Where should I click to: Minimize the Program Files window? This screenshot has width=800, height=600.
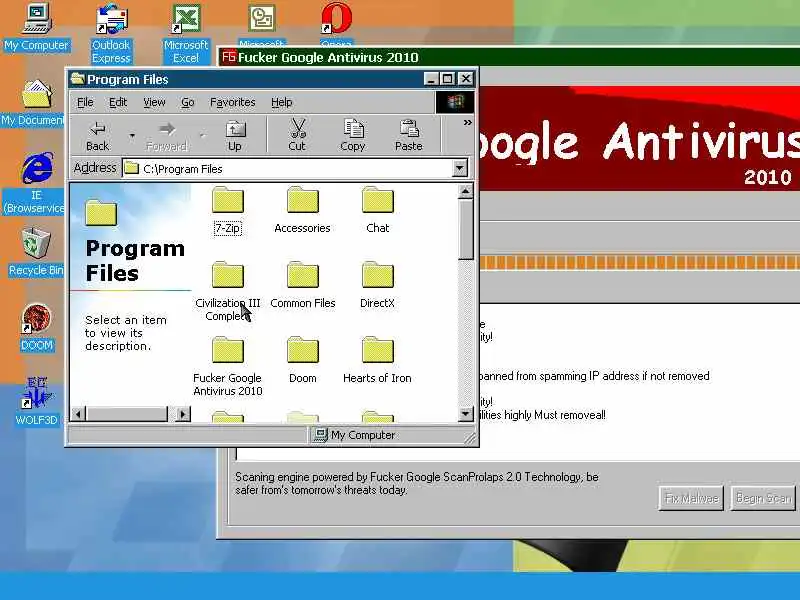pos(432,79)
